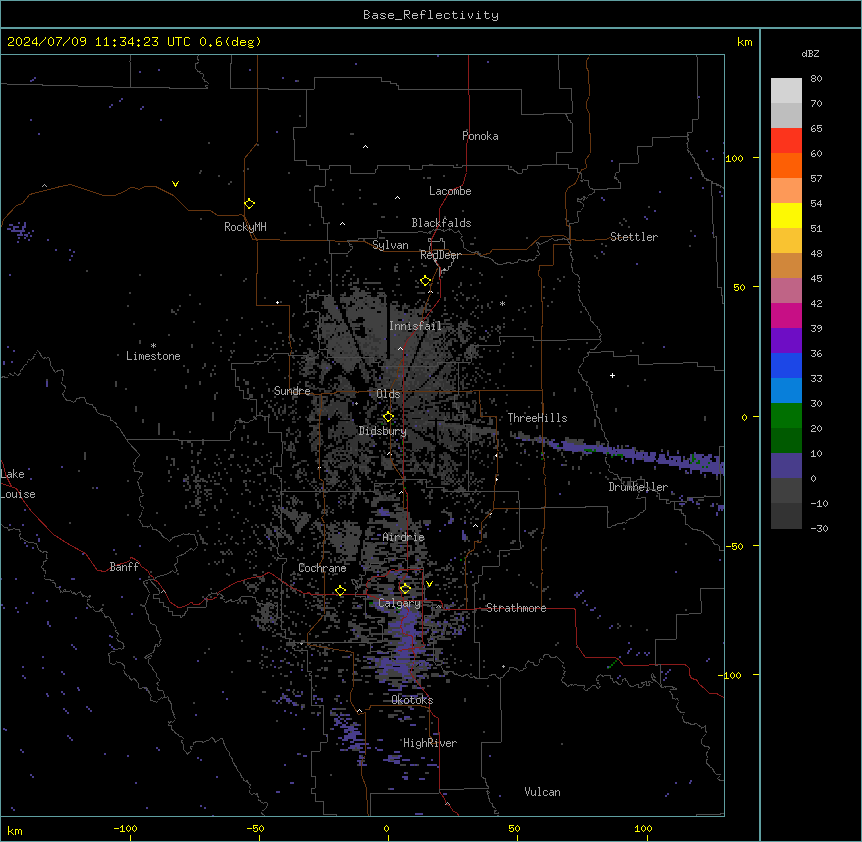Pick the slate purple 10 dBZ swatch
The width and height of the screenshot is (862, 842).
[x=786, y=466]
